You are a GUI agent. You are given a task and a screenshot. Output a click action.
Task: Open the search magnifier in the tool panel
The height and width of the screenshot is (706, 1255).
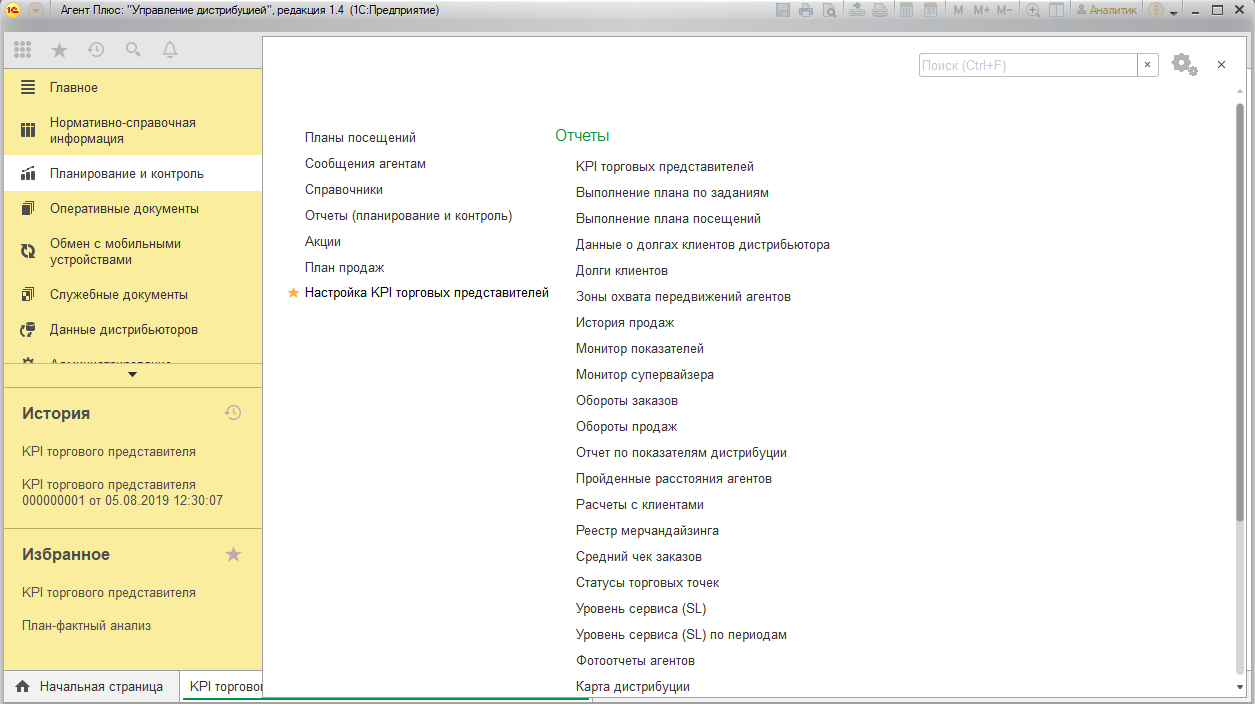tap(133, 49)
